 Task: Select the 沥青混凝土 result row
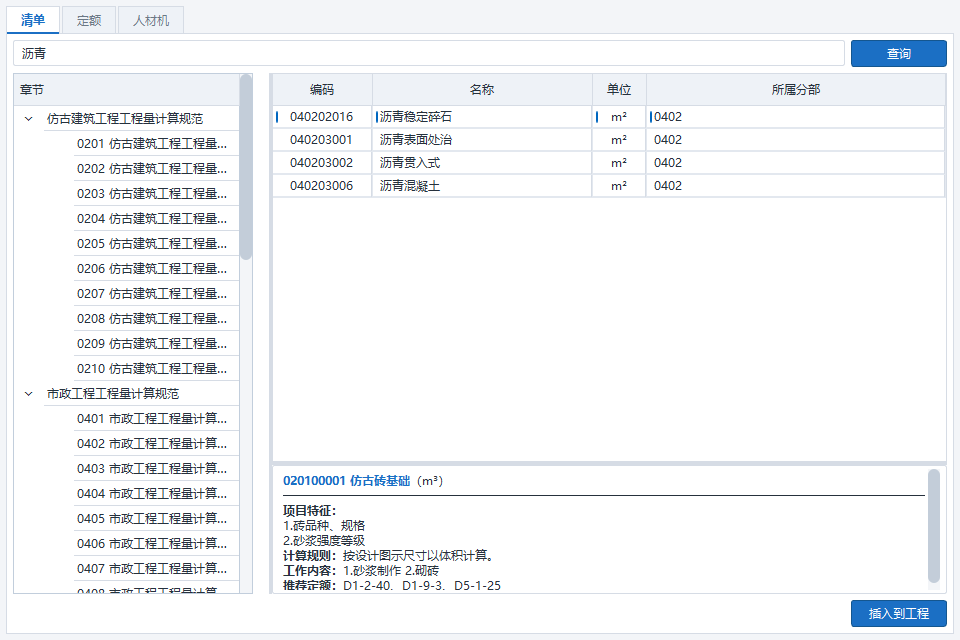point(609,186)
